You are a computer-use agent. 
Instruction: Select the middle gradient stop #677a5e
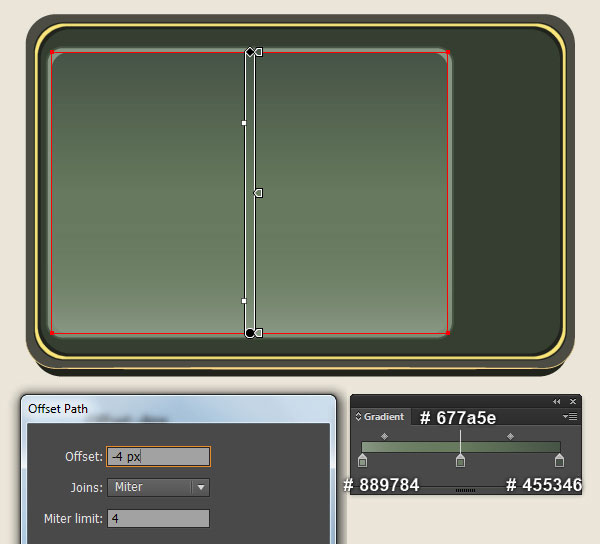(460, 461)
